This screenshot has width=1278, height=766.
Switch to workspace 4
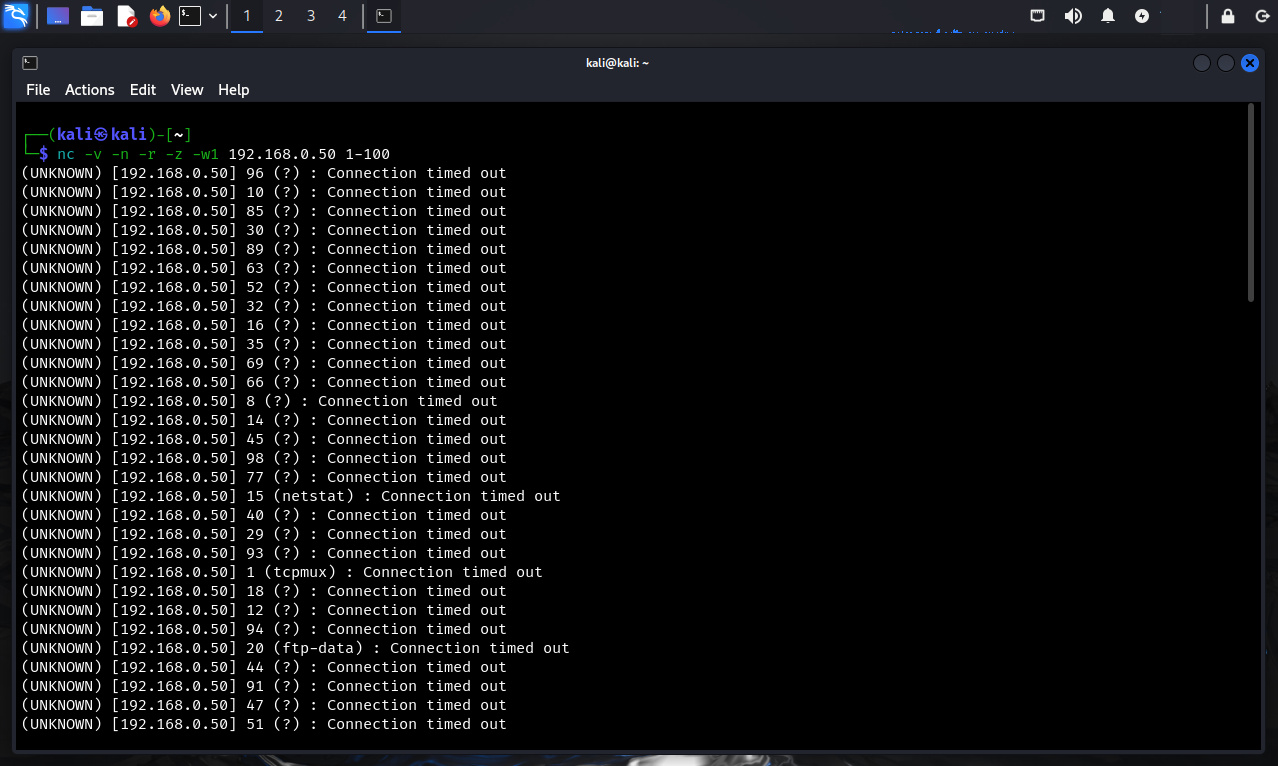pyautogui.click(x=342, y=16)
